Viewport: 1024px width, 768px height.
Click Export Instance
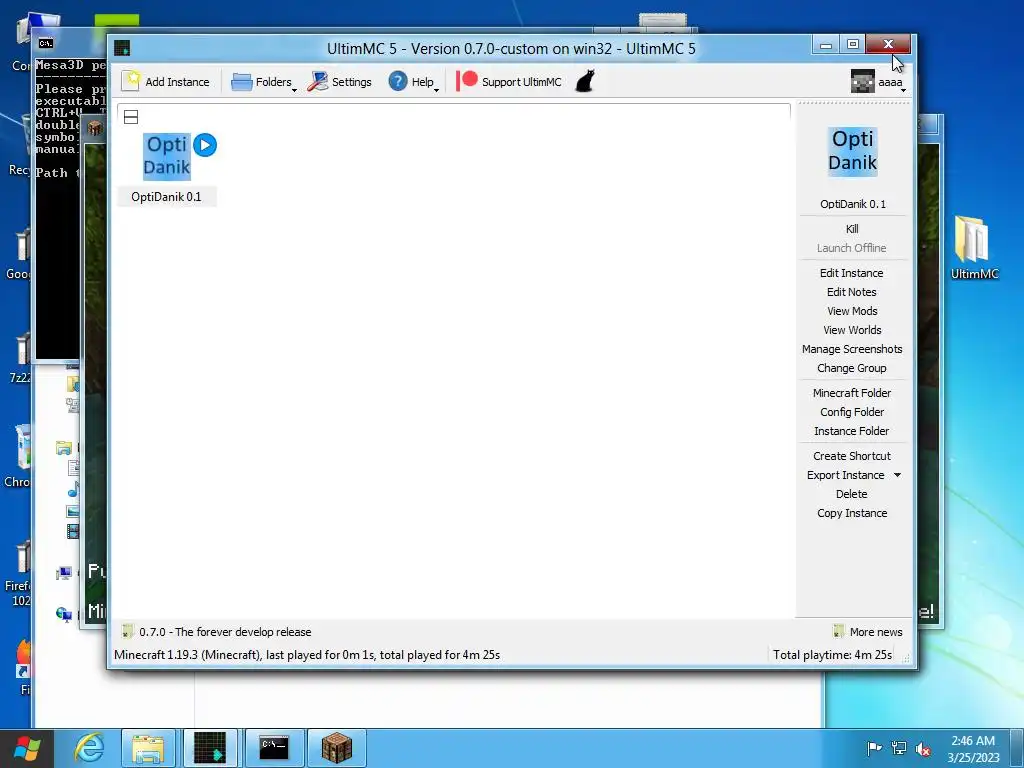pyautogui.click(x=845, y=475)
